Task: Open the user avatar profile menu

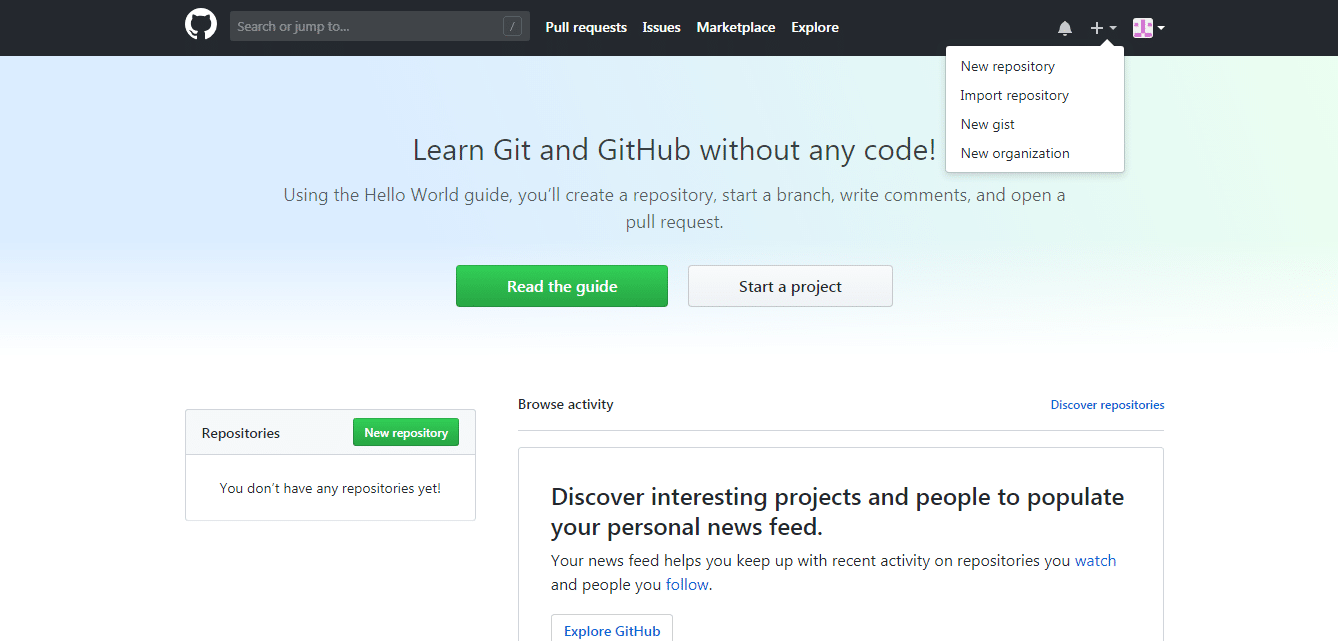Action: [x=1148, y=28]
